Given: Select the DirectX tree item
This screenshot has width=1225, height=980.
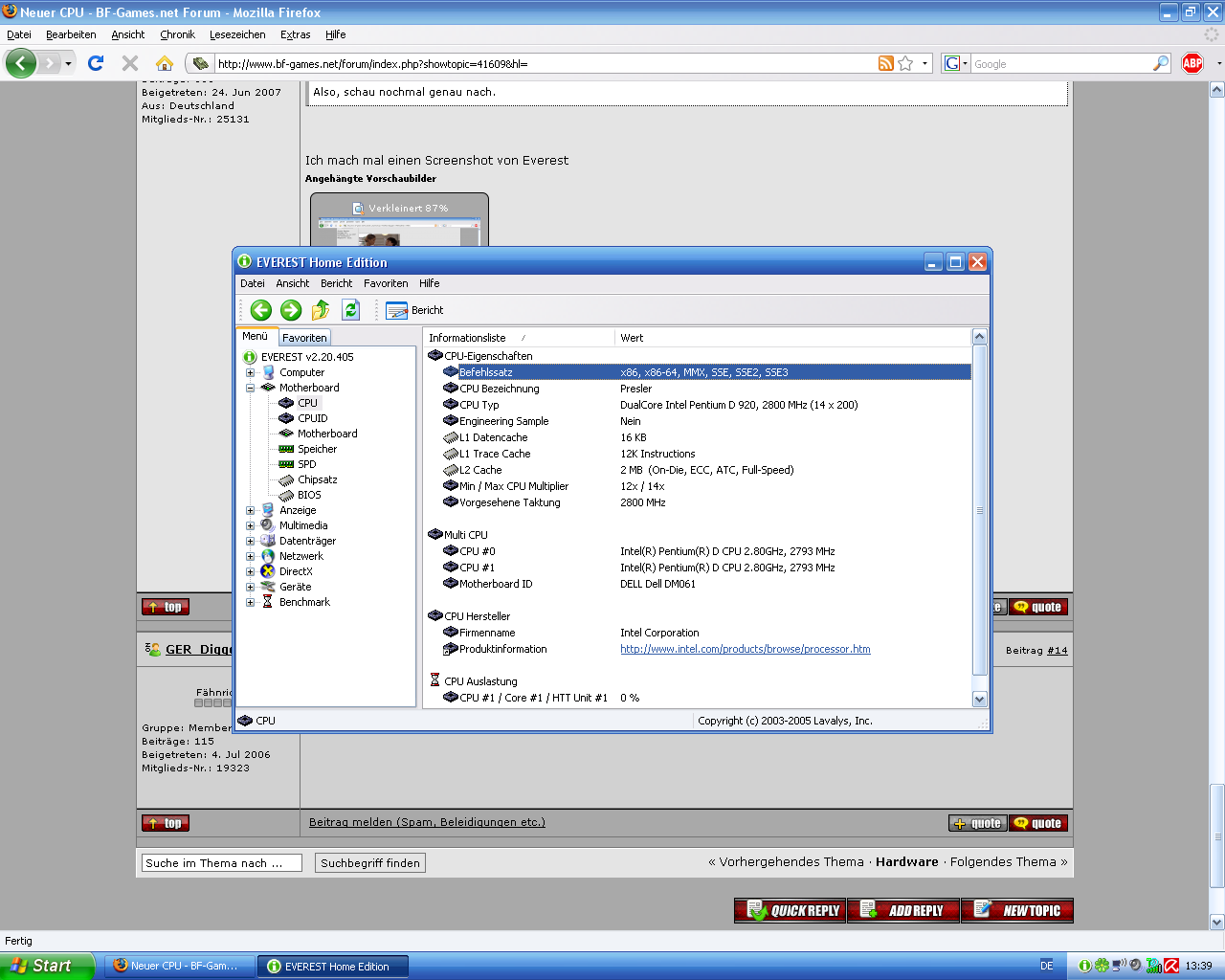Looking at the screenshot, I should point(296,571).
